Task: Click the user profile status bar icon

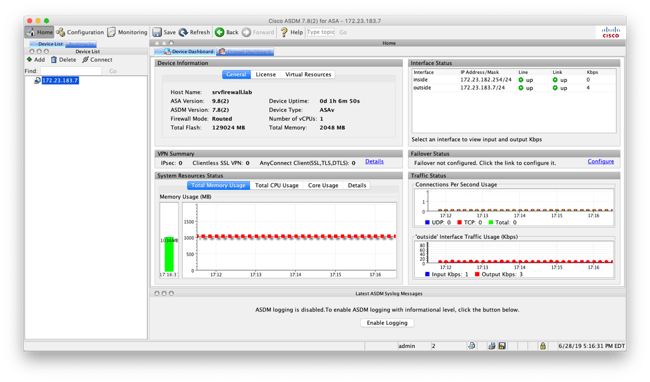Action: [x=471, y=346]
